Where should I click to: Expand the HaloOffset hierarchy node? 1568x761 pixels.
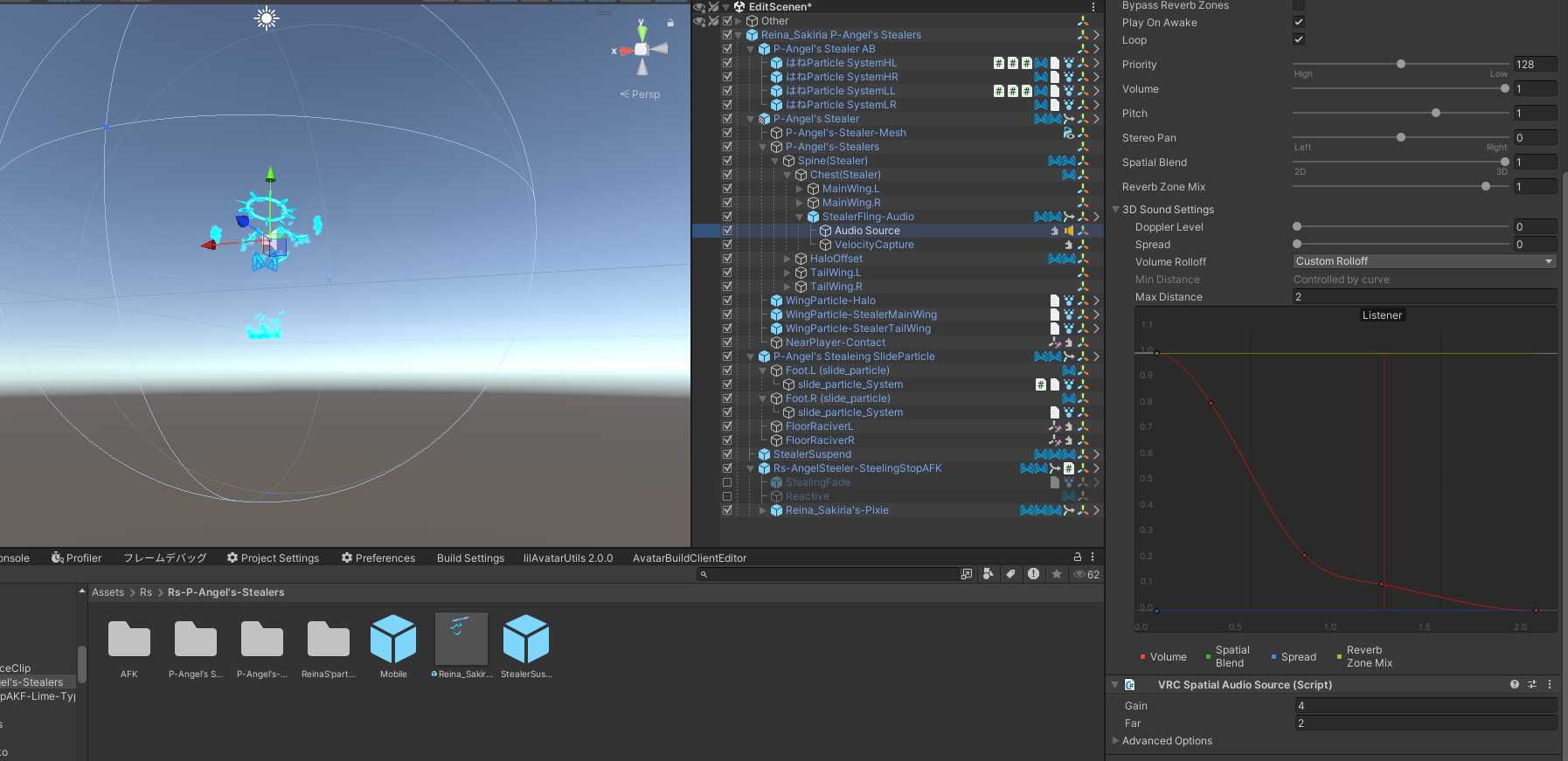coord(787,259)
